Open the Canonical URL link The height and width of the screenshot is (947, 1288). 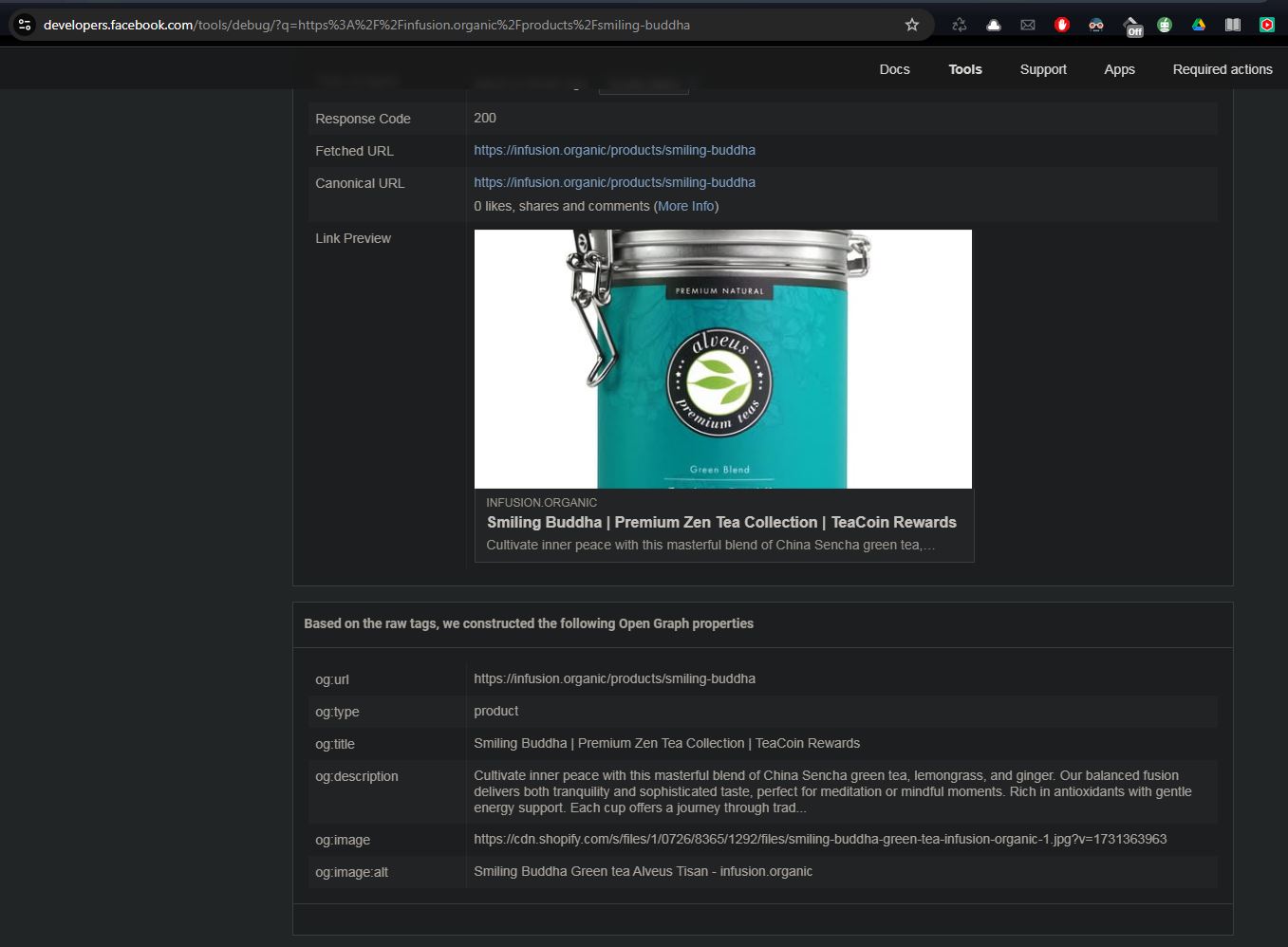click(x=615, y=182)
